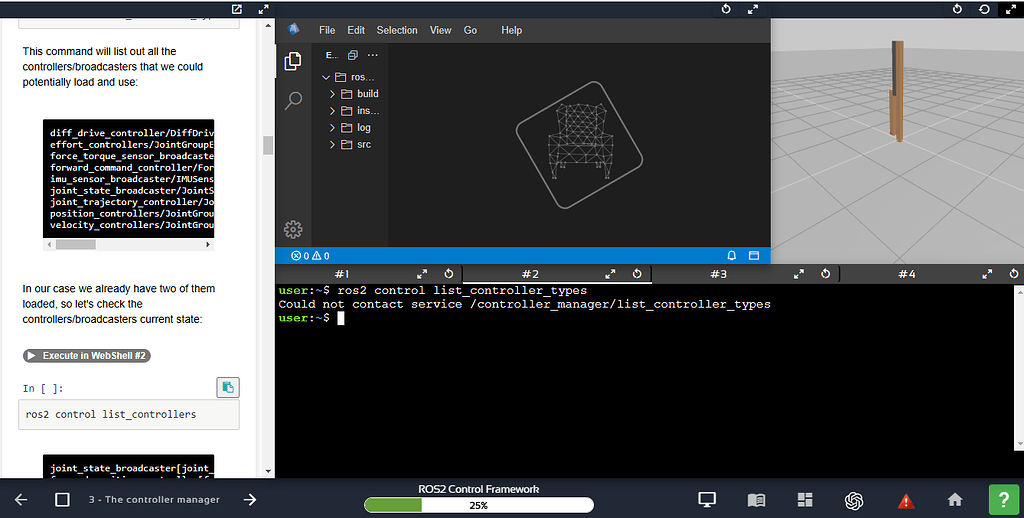
Task: Copy the list_controllers command with the copy icon
Action: coord(228,387)
